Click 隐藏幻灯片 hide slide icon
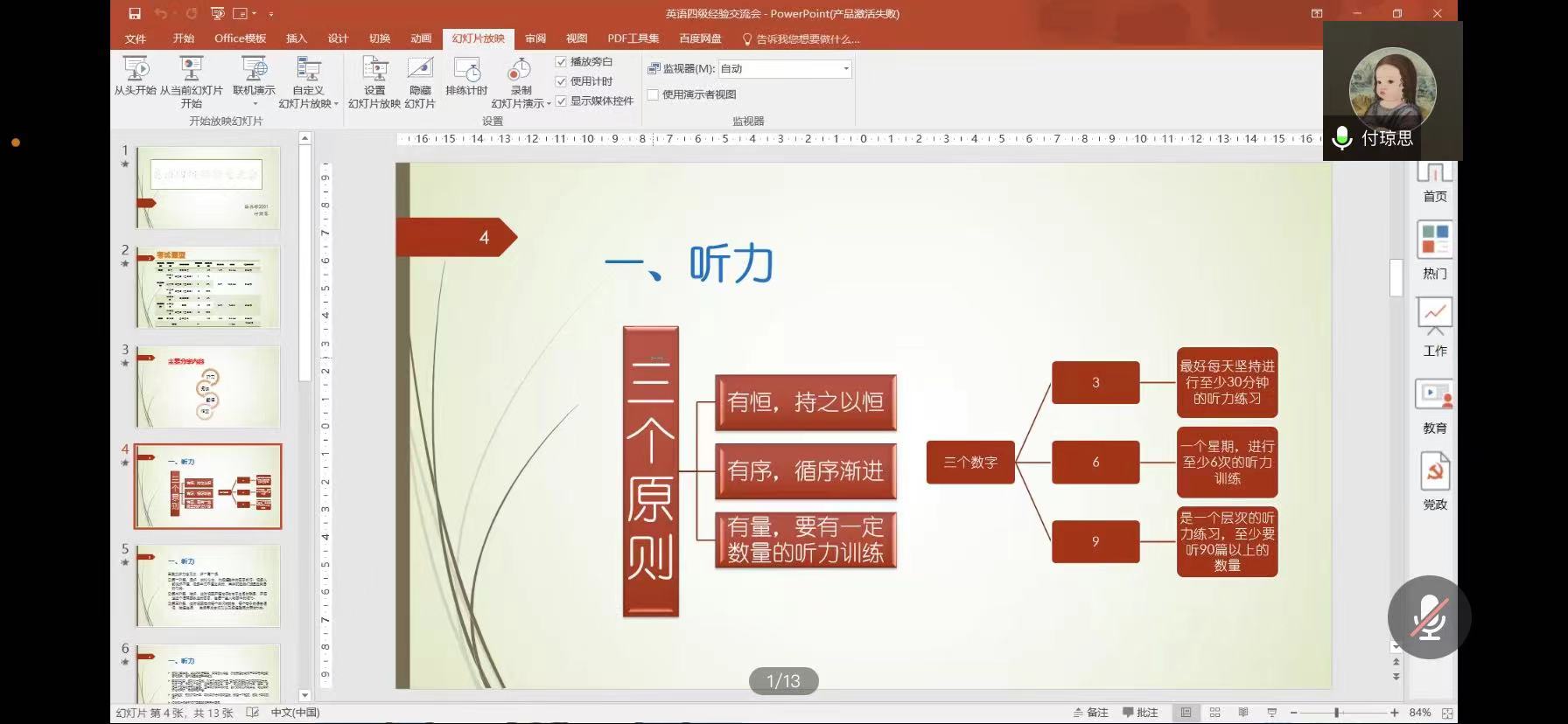1568x724 pixels. coord(420,70)
